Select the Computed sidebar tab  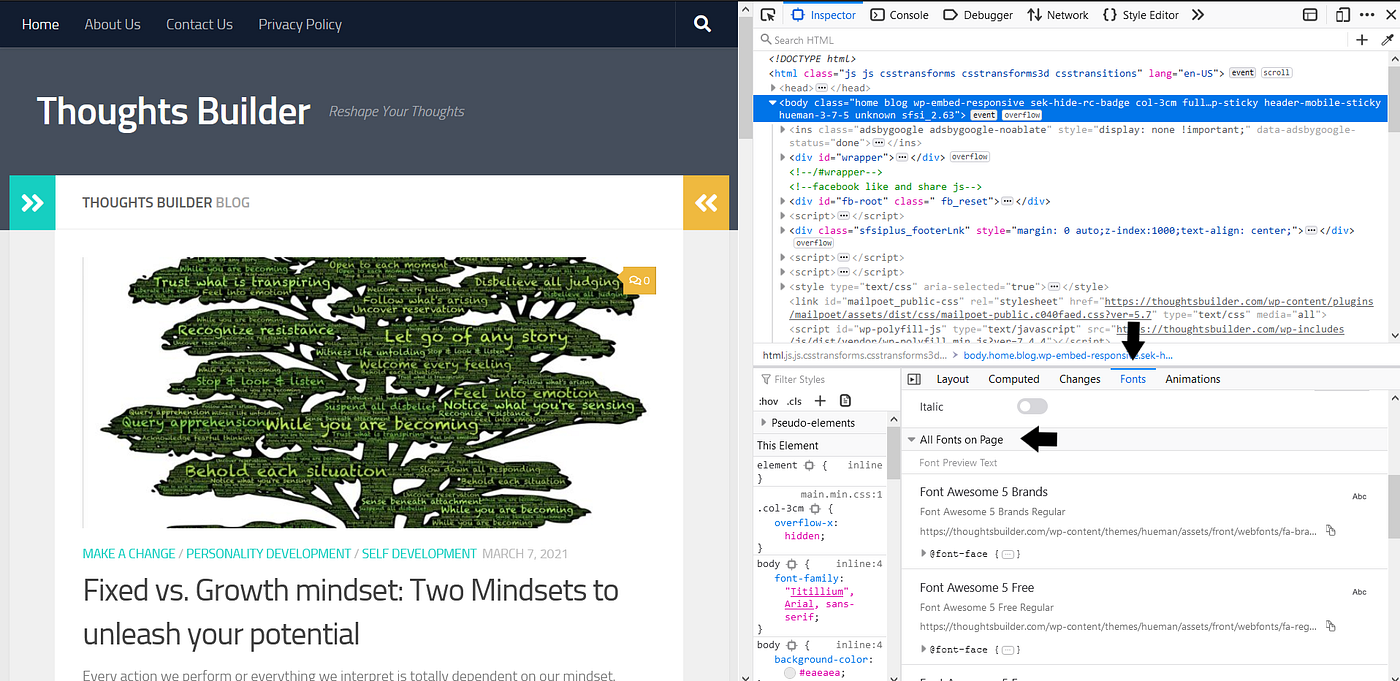coord(1014,379)
